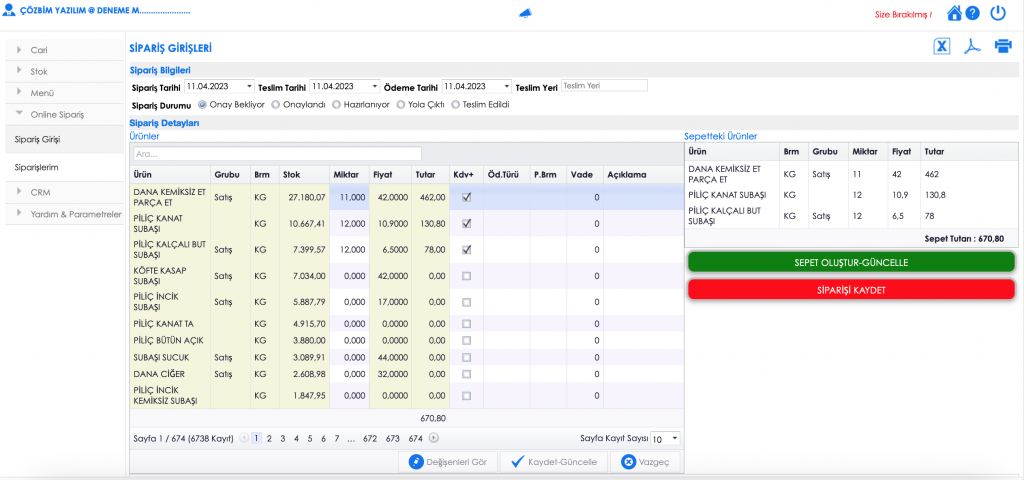Uncheck Kdv+ for DANA KEMİKSİZ ET PARÇA ET
Image resolution: width=1024 pixels, height=480 pixels.
click(466, 198)
